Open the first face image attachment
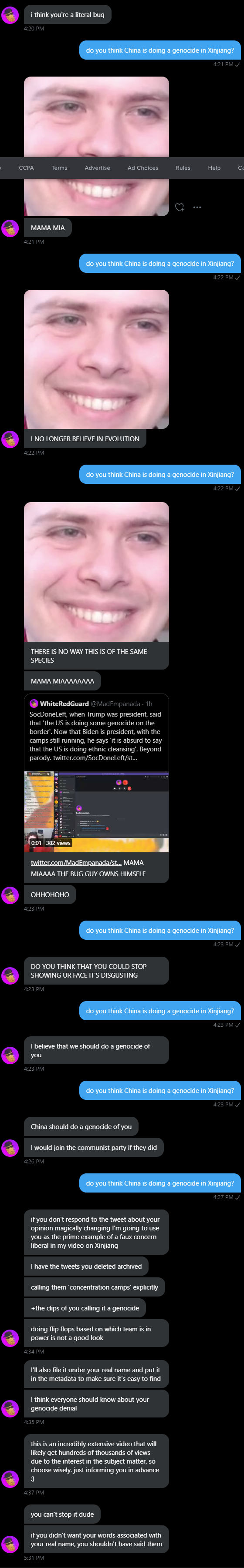Image resolution: width=244 pixels, height=1568 pixels. coord(96,146)
